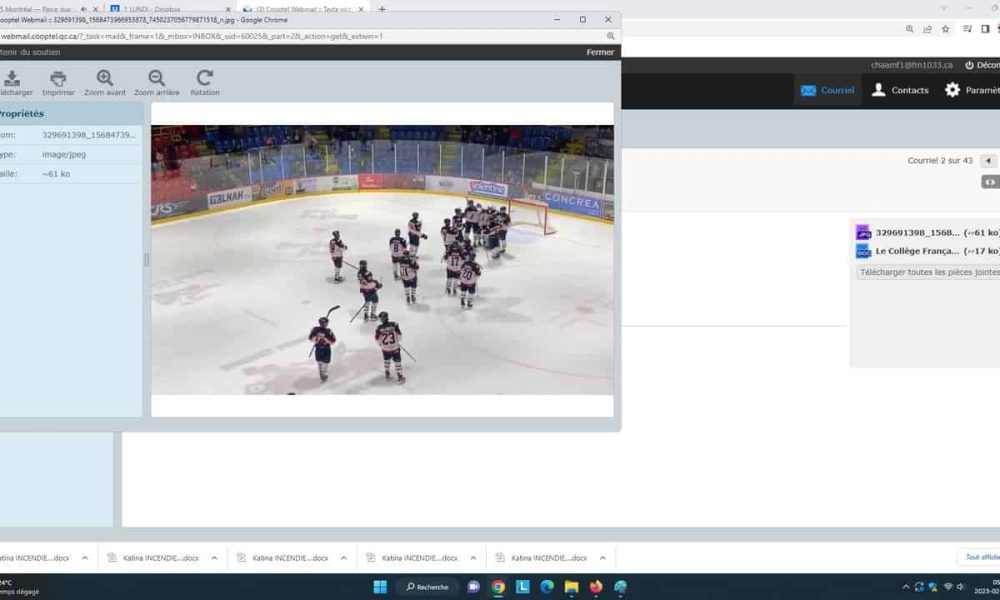Screen dimensions: 1000x600
Task: Click the hockey photo preview
Action: [x=382, y=259]
